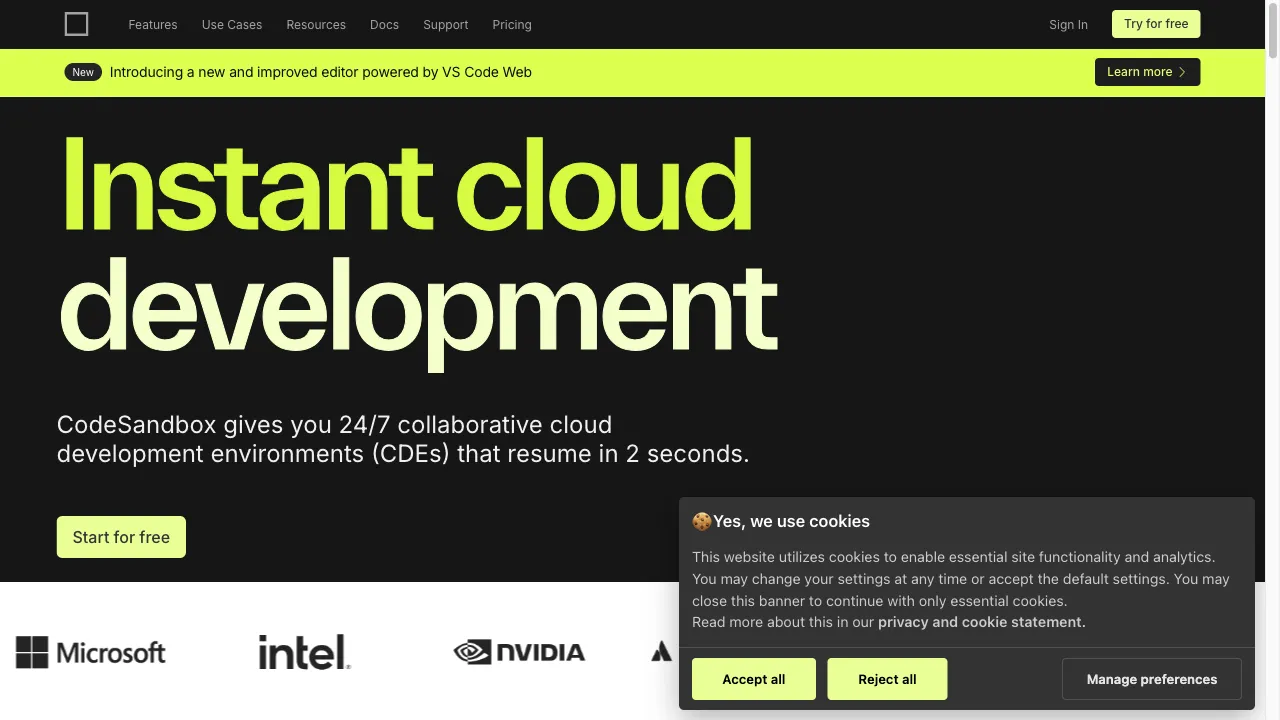Click Accept all cookies button
Screen dimensions: 1280x720
754,679
